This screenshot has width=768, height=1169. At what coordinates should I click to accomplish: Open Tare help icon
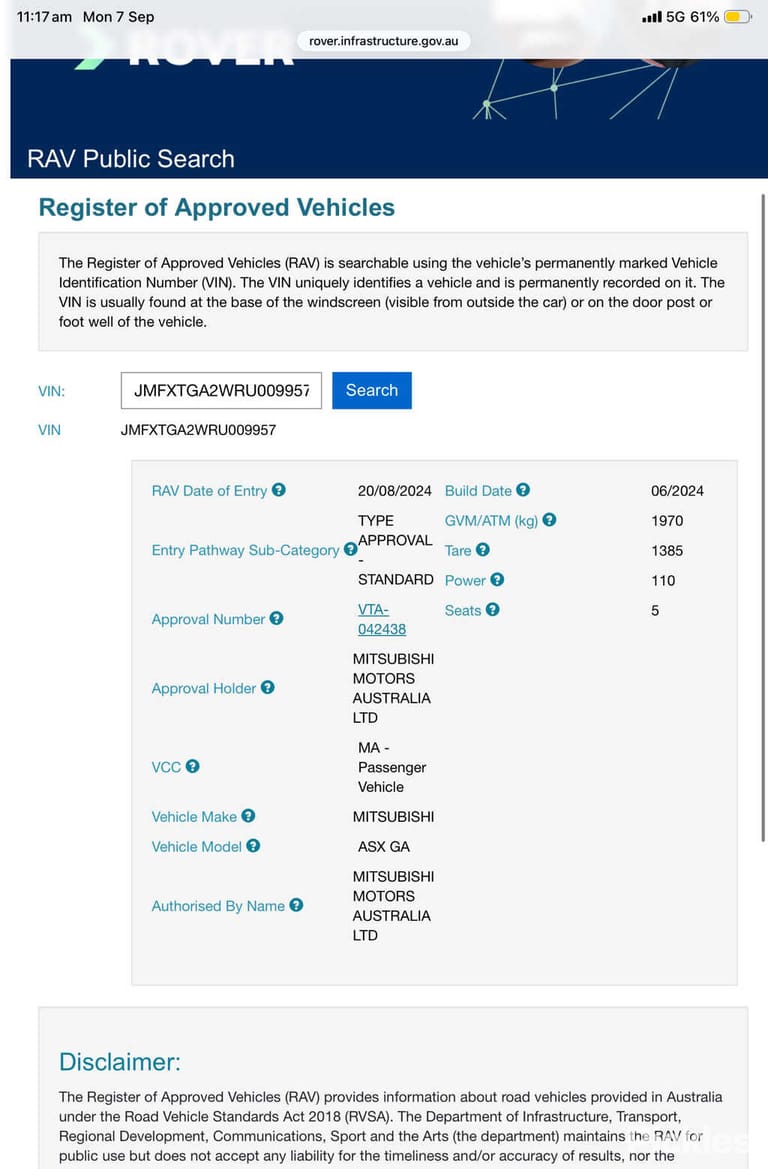point(483,549)
